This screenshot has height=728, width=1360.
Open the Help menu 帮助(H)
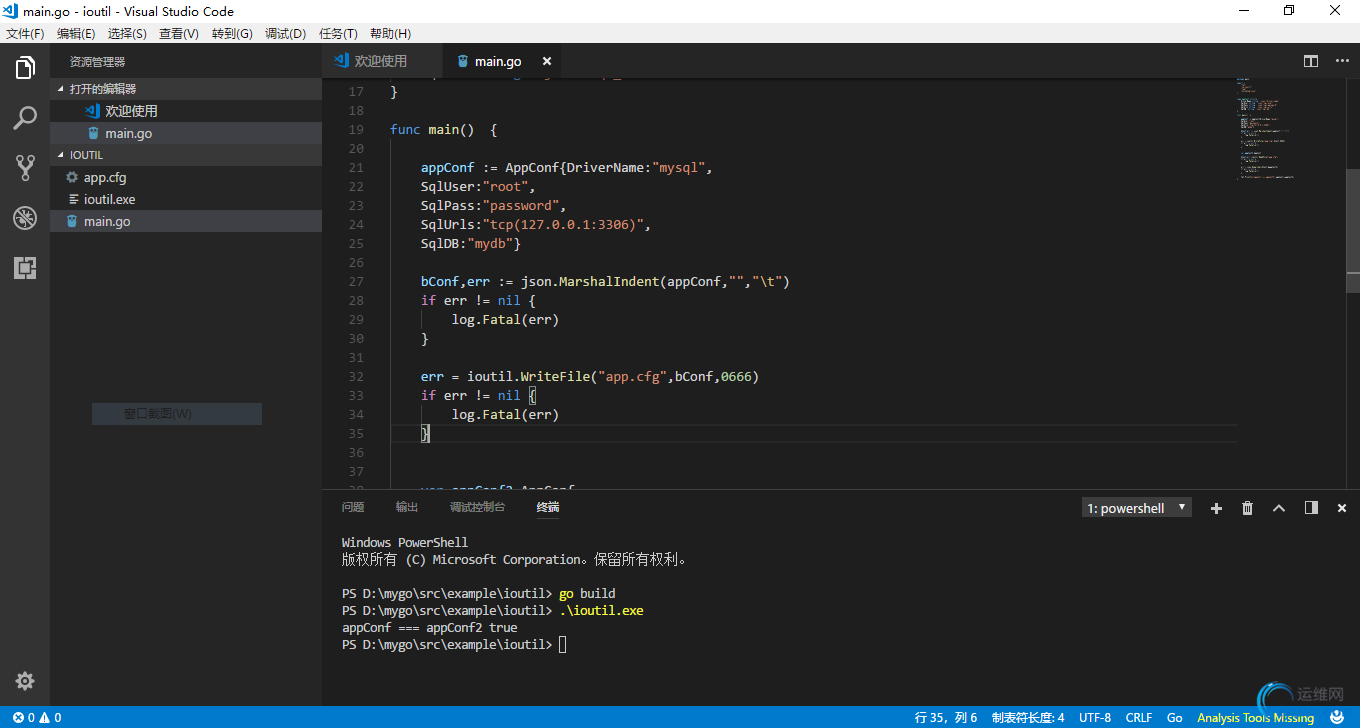(390, 33)
